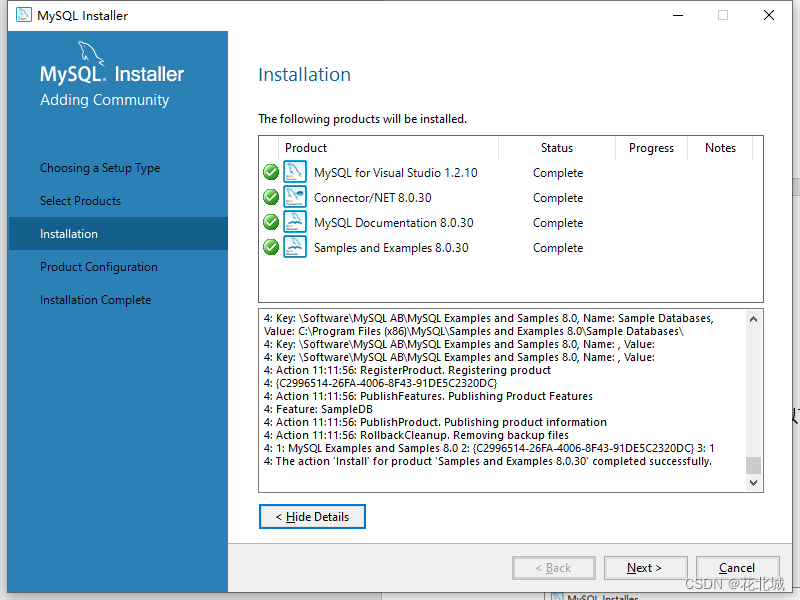Click the MySQL for Visual Studio product icon
Screen dimensions: 800x600
click(295, 171)
